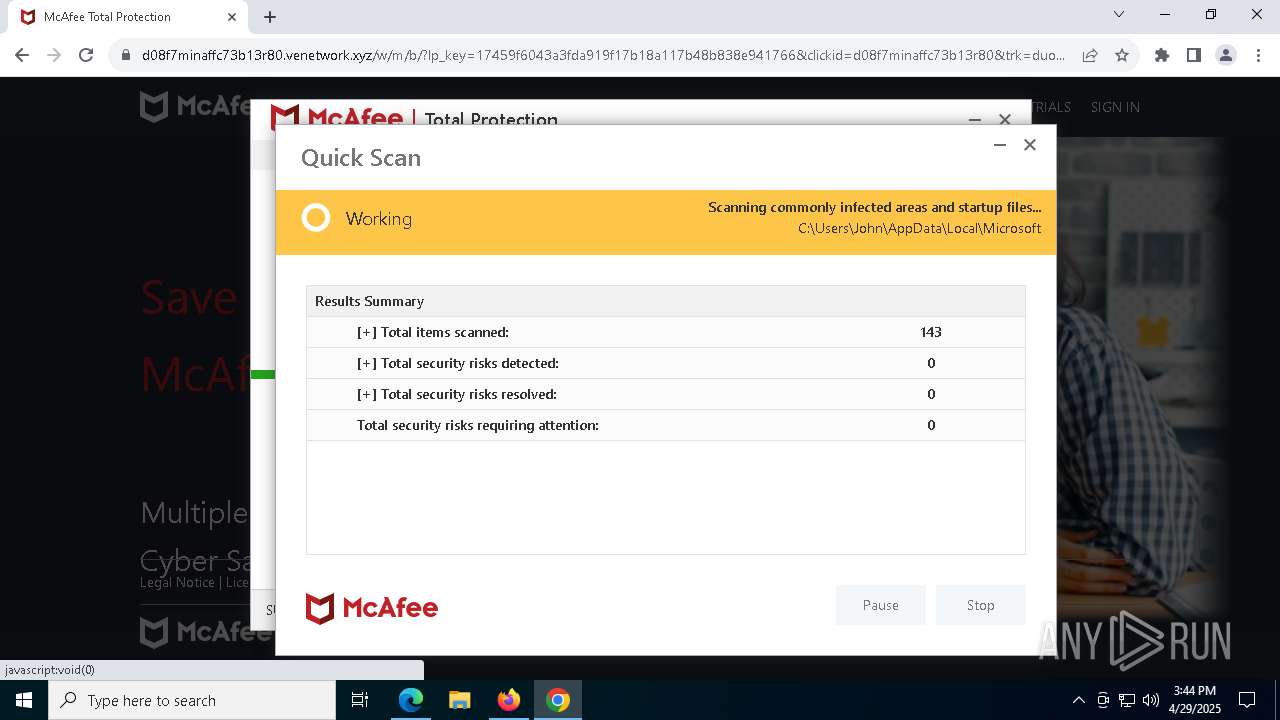
Task: Open the Extensions puzzle icon
Action: (1162, 56)
